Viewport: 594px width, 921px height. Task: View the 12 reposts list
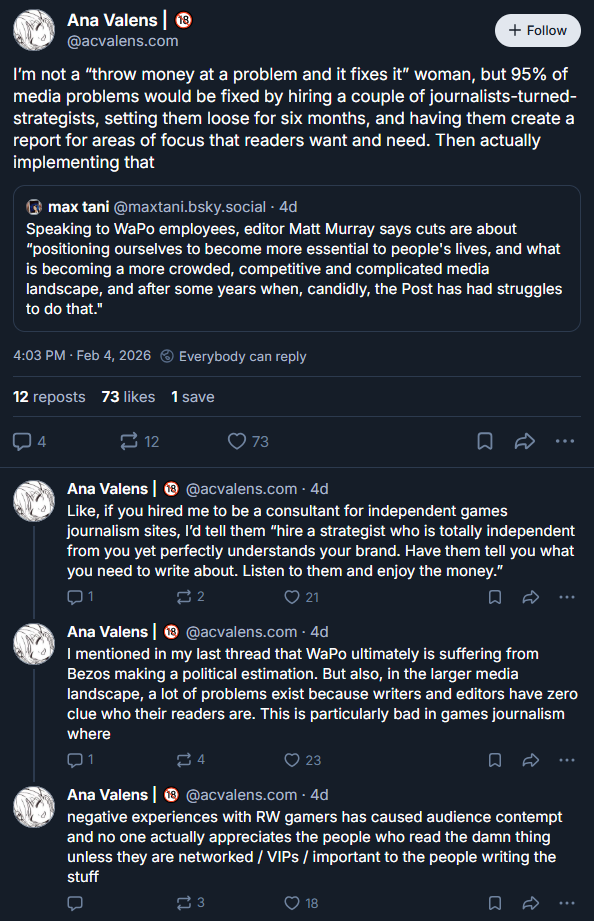click(49, 397)
